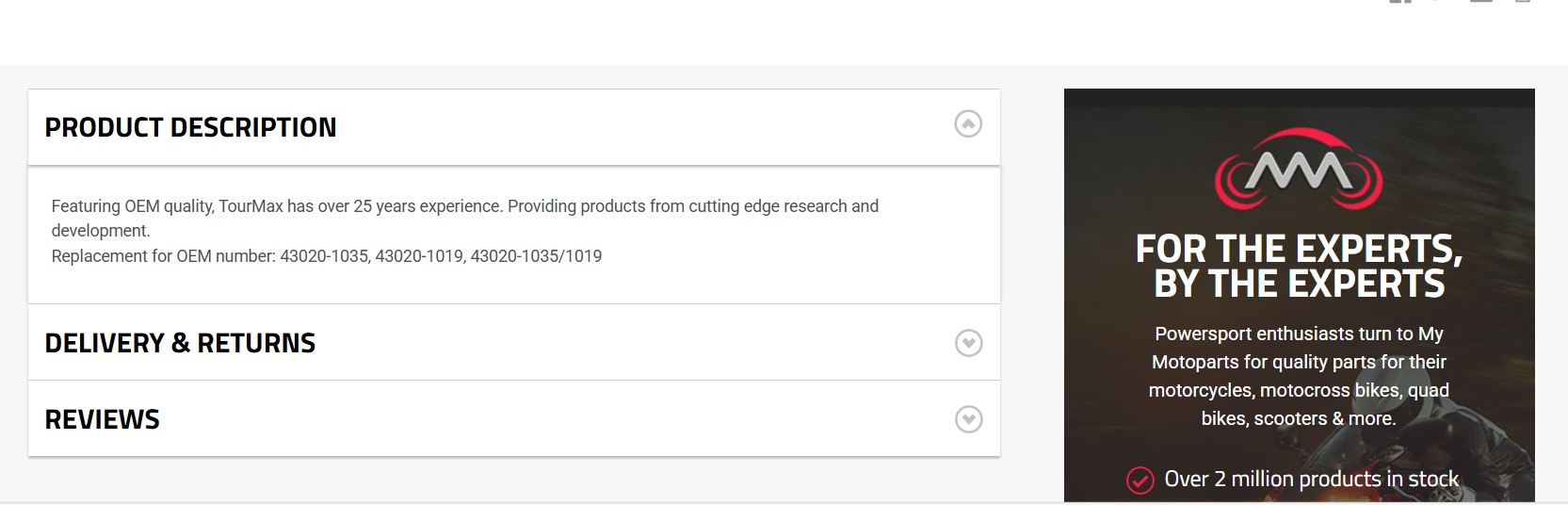This screenshot has width=1568, height=505.
Task: Click the Product Description heading
Action: [x=190, y=127]
